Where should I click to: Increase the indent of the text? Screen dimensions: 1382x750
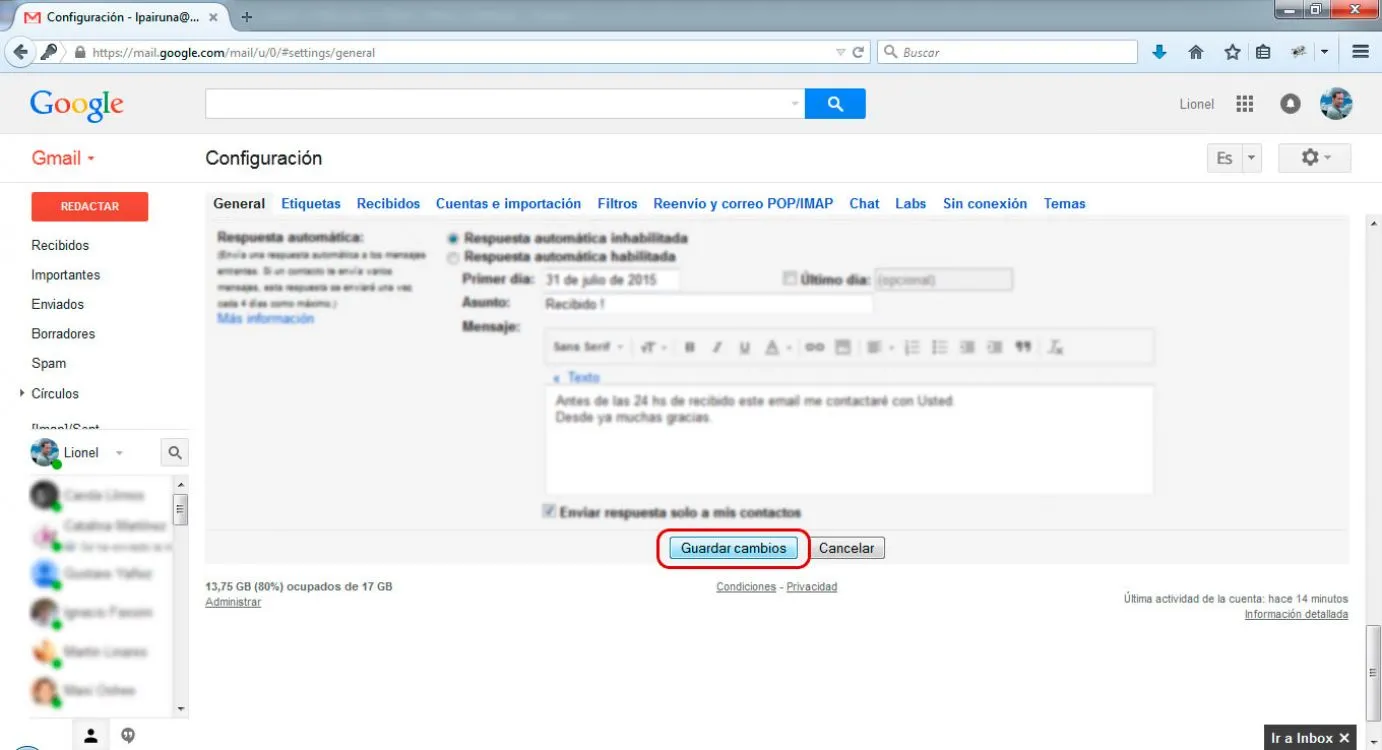[994, 347]
